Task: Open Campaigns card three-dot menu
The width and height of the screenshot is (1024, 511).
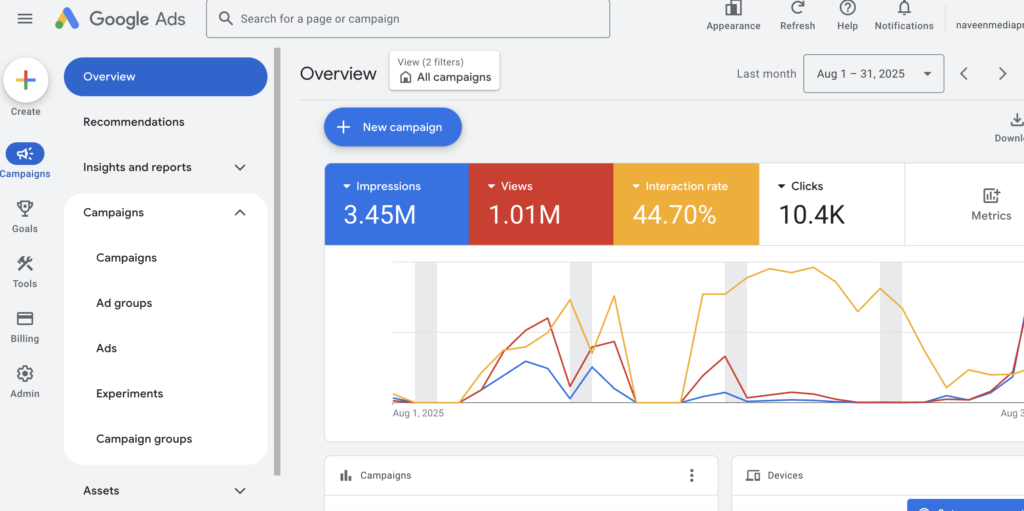Action: [x=691, y=476]
